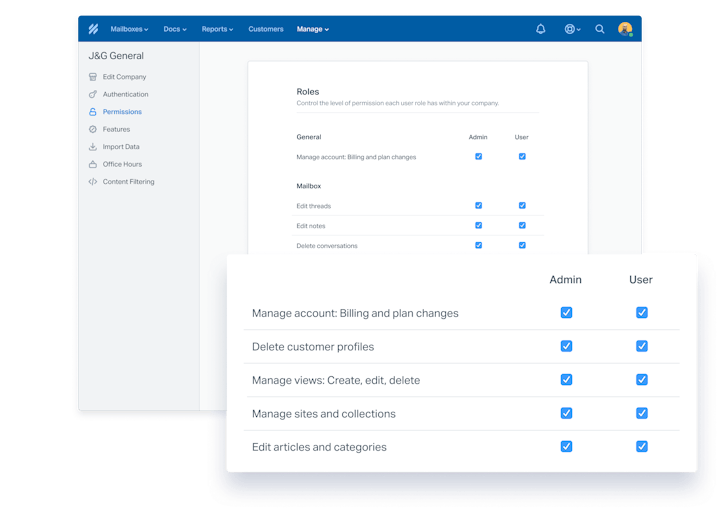Open search with the magnifier icon
This screenshot has width=720, height=511.
(600, 29)
